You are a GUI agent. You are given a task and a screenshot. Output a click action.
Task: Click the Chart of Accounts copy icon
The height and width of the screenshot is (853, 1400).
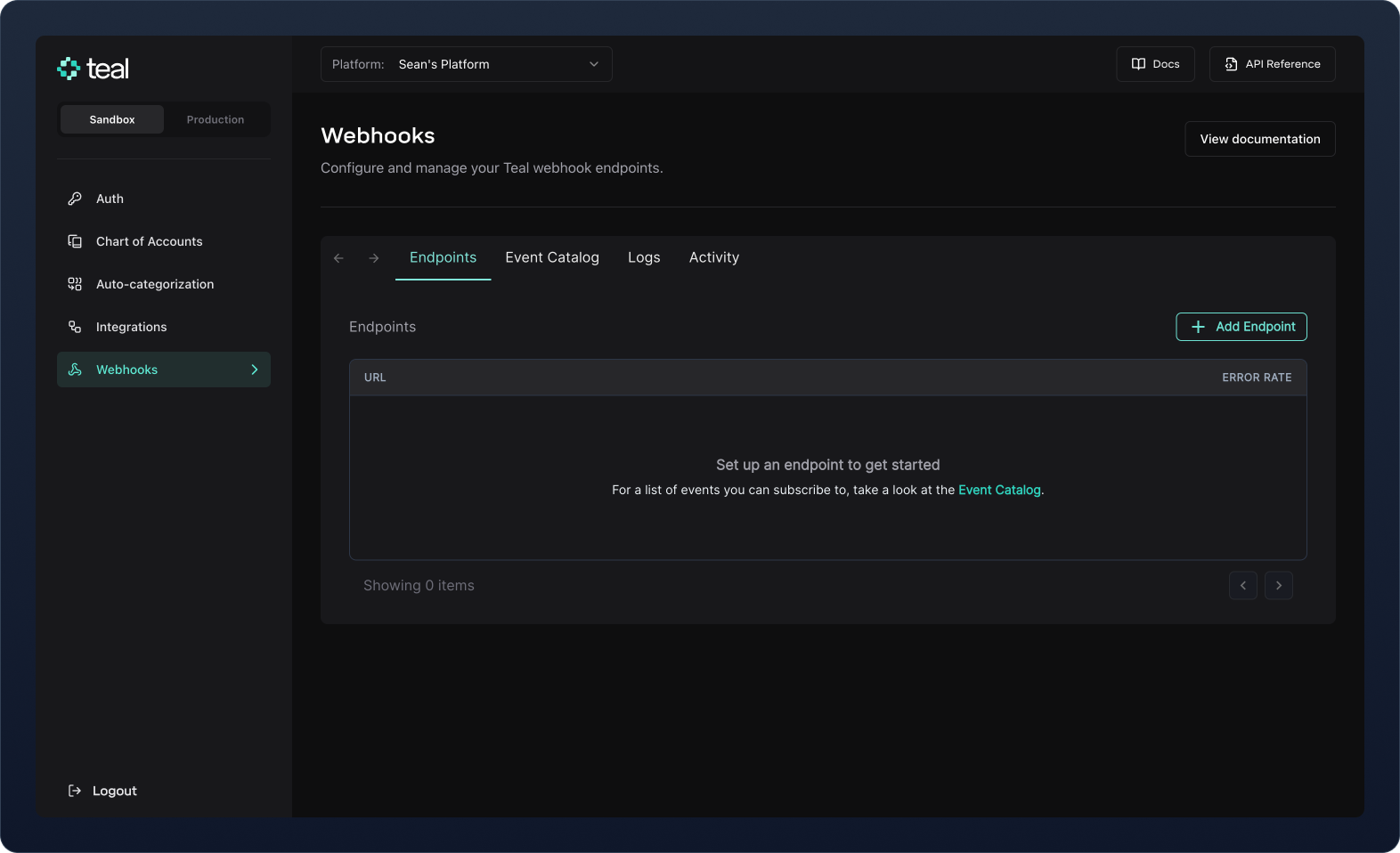[75, 241]
